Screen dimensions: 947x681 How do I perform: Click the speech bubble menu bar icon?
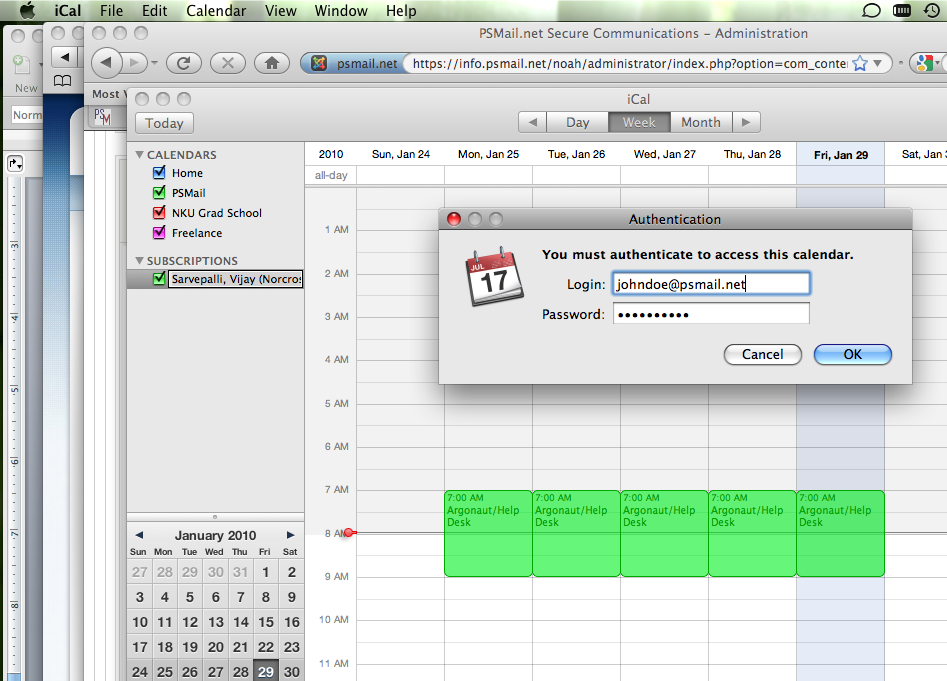pyautogui.click(x=871, y=10)
